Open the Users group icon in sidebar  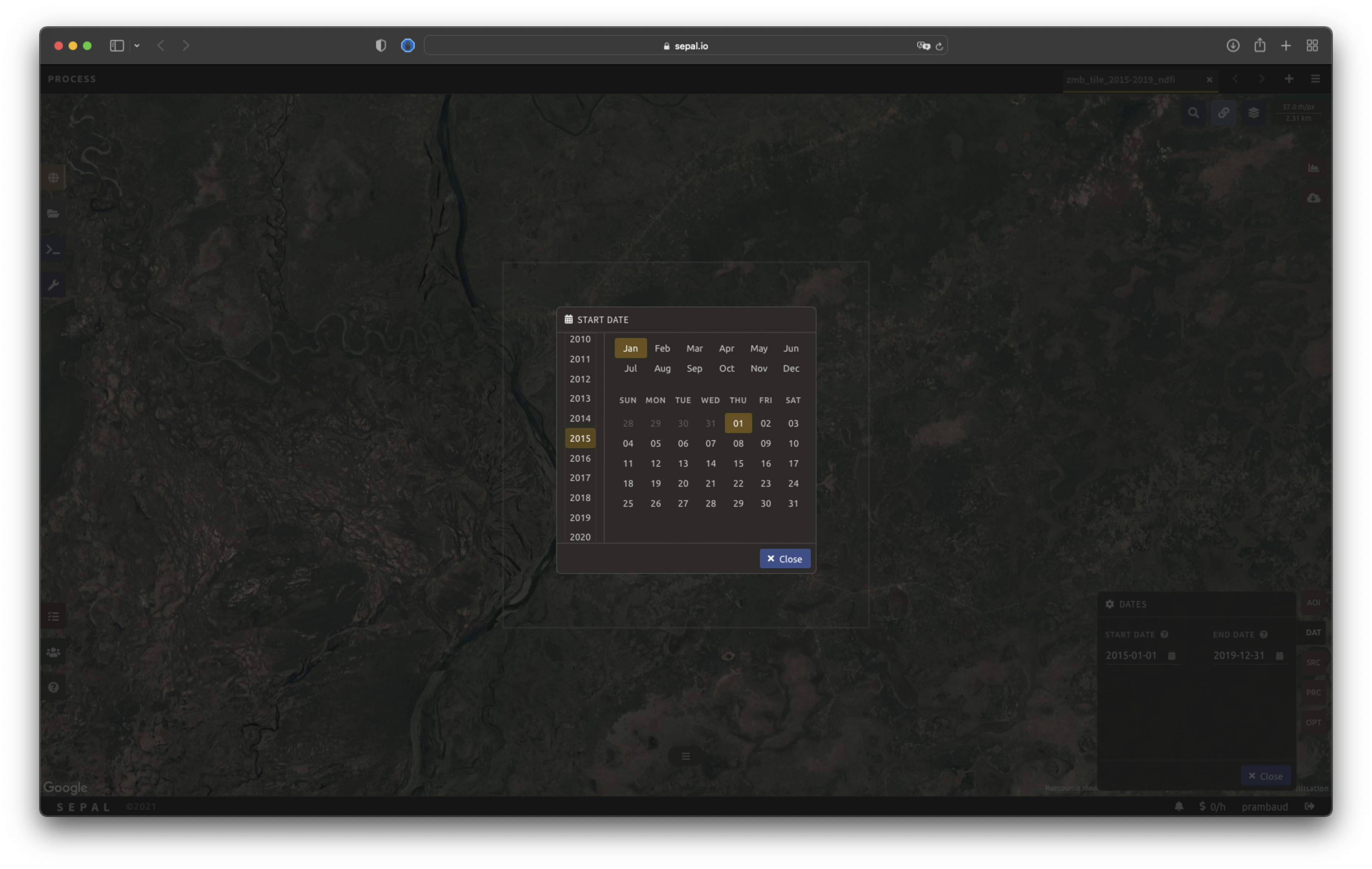(54, 652)
